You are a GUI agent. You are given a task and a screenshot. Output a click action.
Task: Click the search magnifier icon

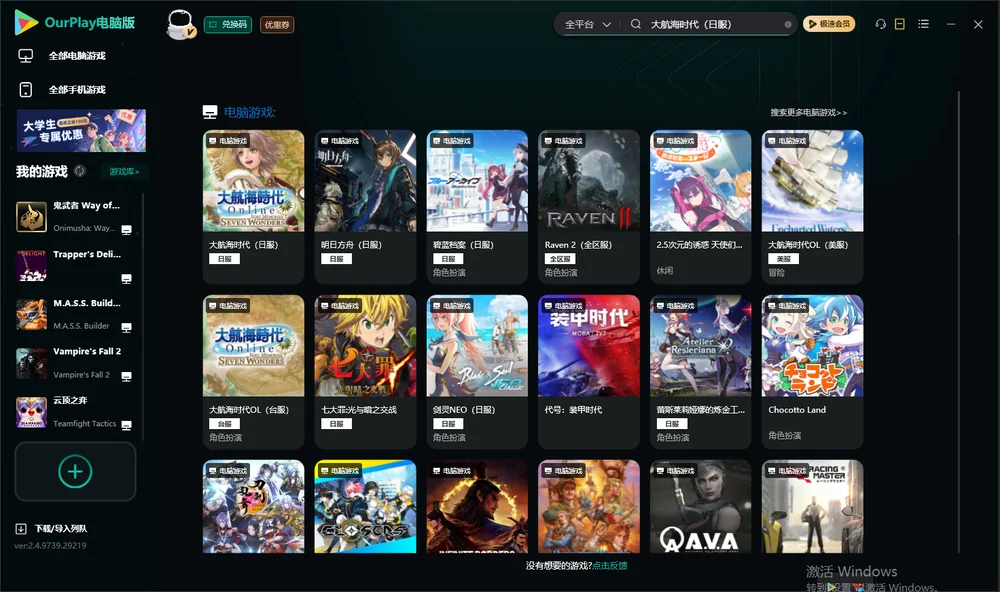pyautogui.click(x=636, y=24)
